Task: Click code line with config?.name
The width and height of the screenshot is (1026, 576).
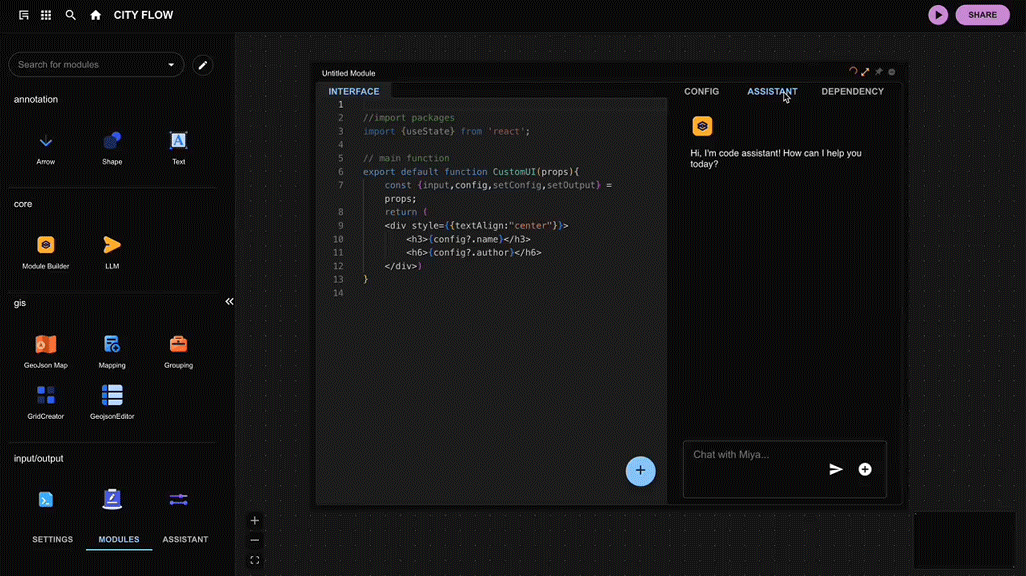Action: click(468, 240)
